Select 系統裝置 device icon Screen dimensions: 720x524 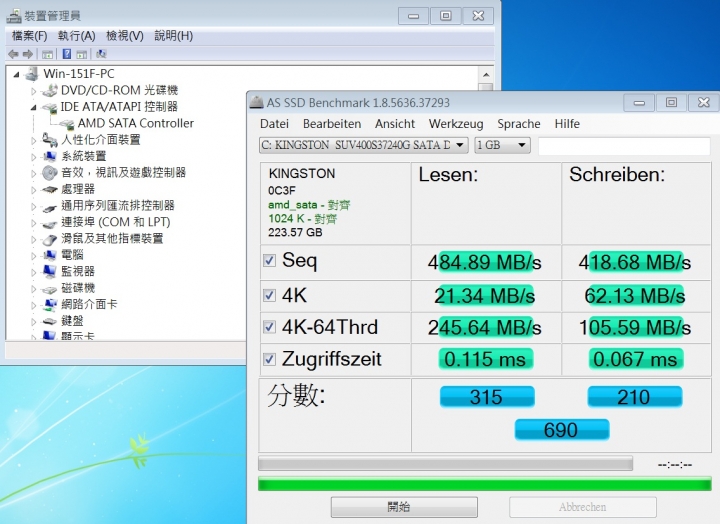tap(50, 156)
